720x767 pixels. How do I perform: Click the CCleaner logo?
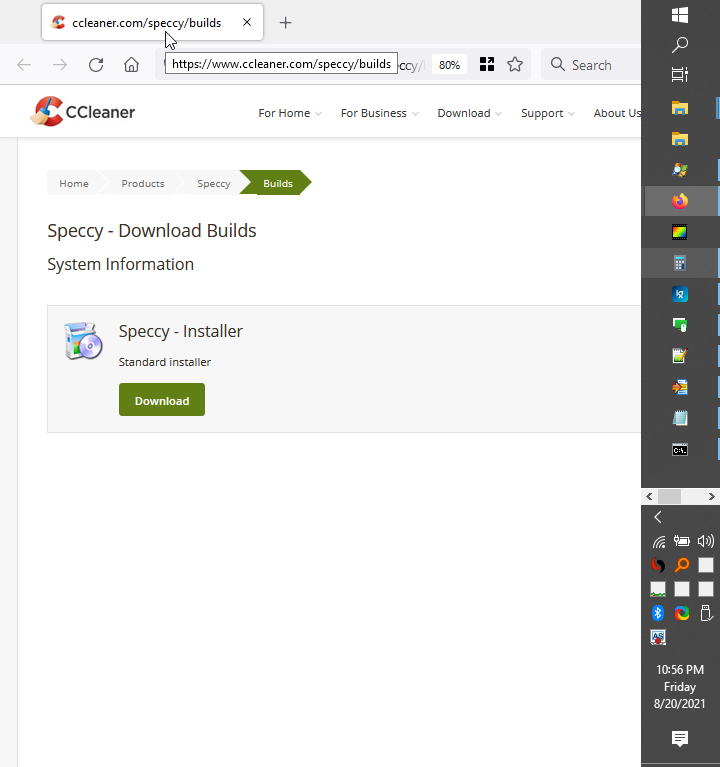[83, 112]
